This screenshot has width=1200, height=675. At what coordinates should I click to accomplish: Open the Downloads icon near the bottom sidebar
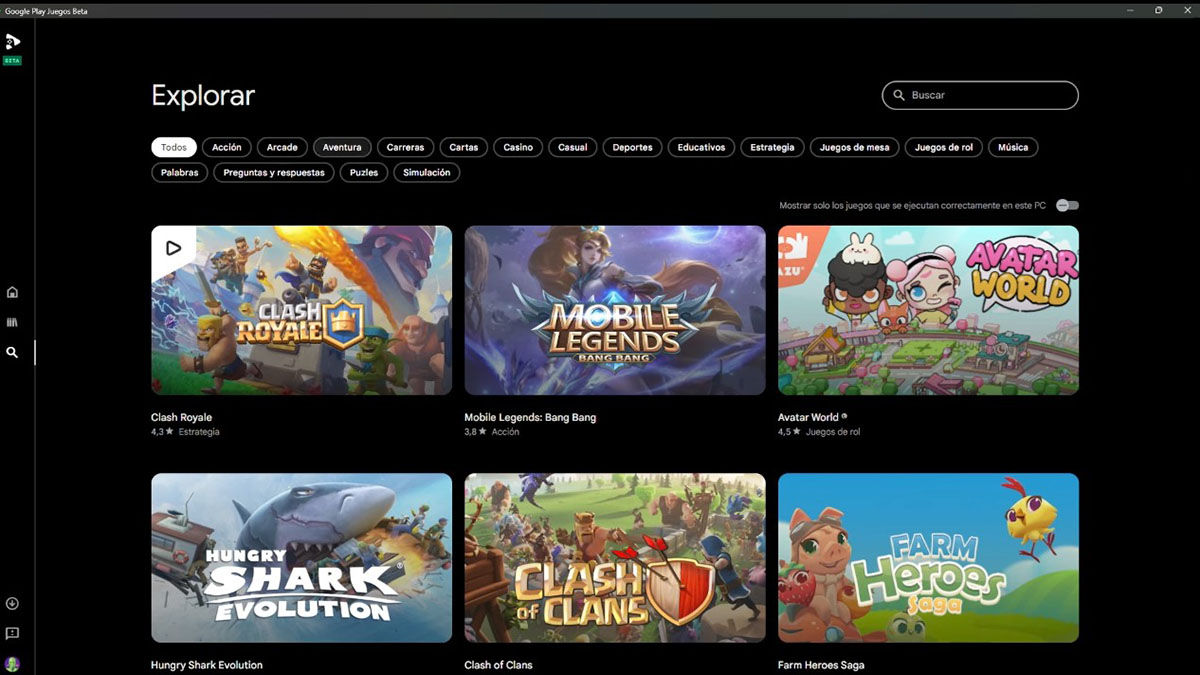pos(12,603)
